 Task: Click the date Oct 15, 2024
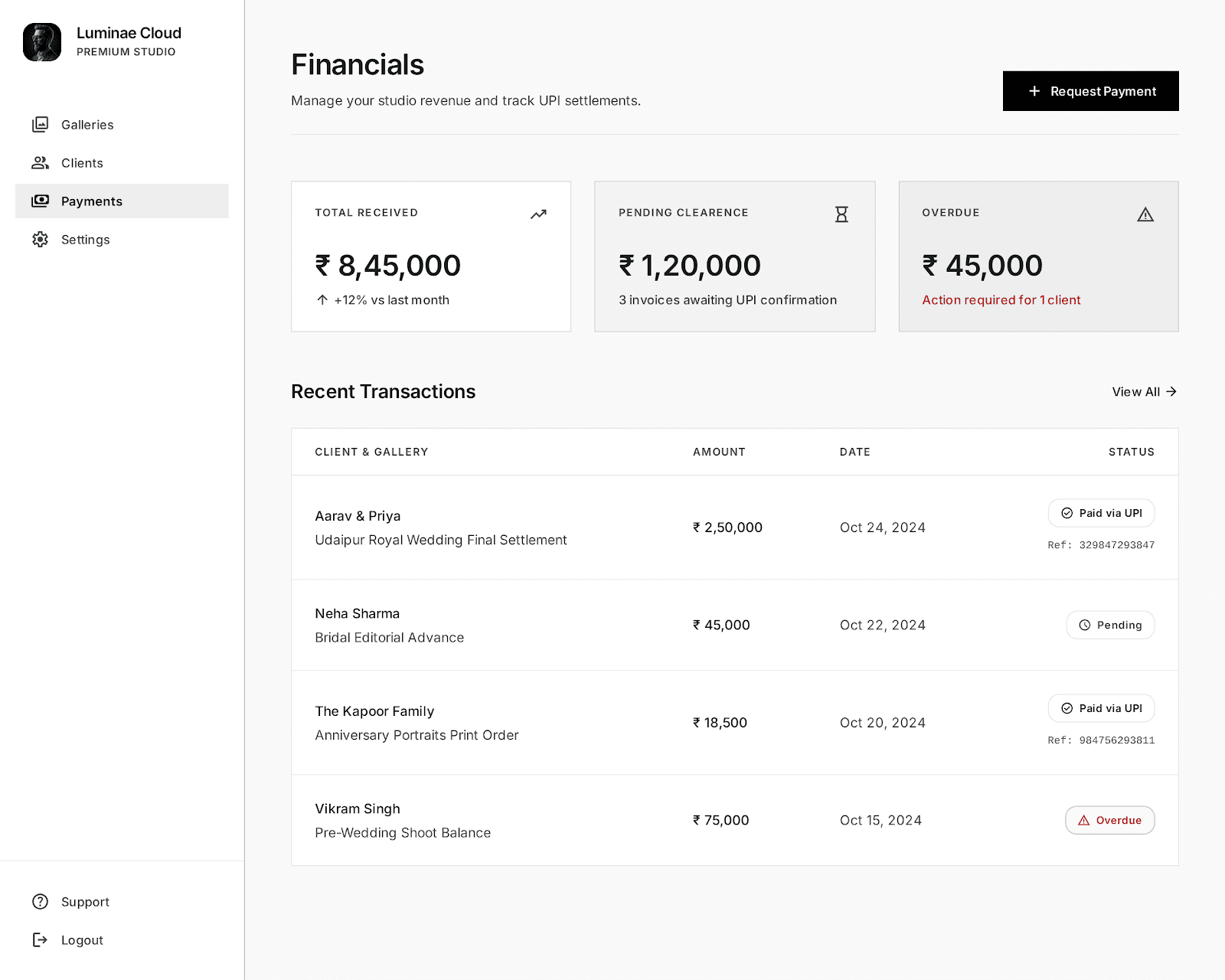coord(880,821)
